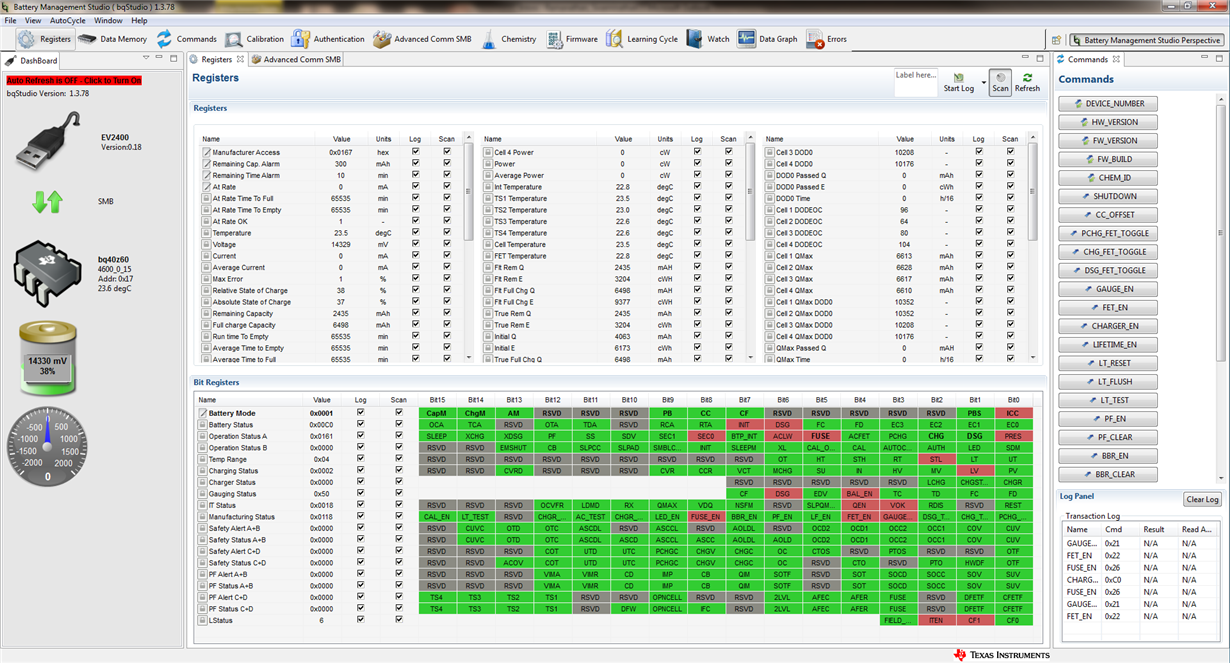
Task: Click the red SEC0 bit in Operation Status A
Action: pyautogui.click(x=706, y=436)
